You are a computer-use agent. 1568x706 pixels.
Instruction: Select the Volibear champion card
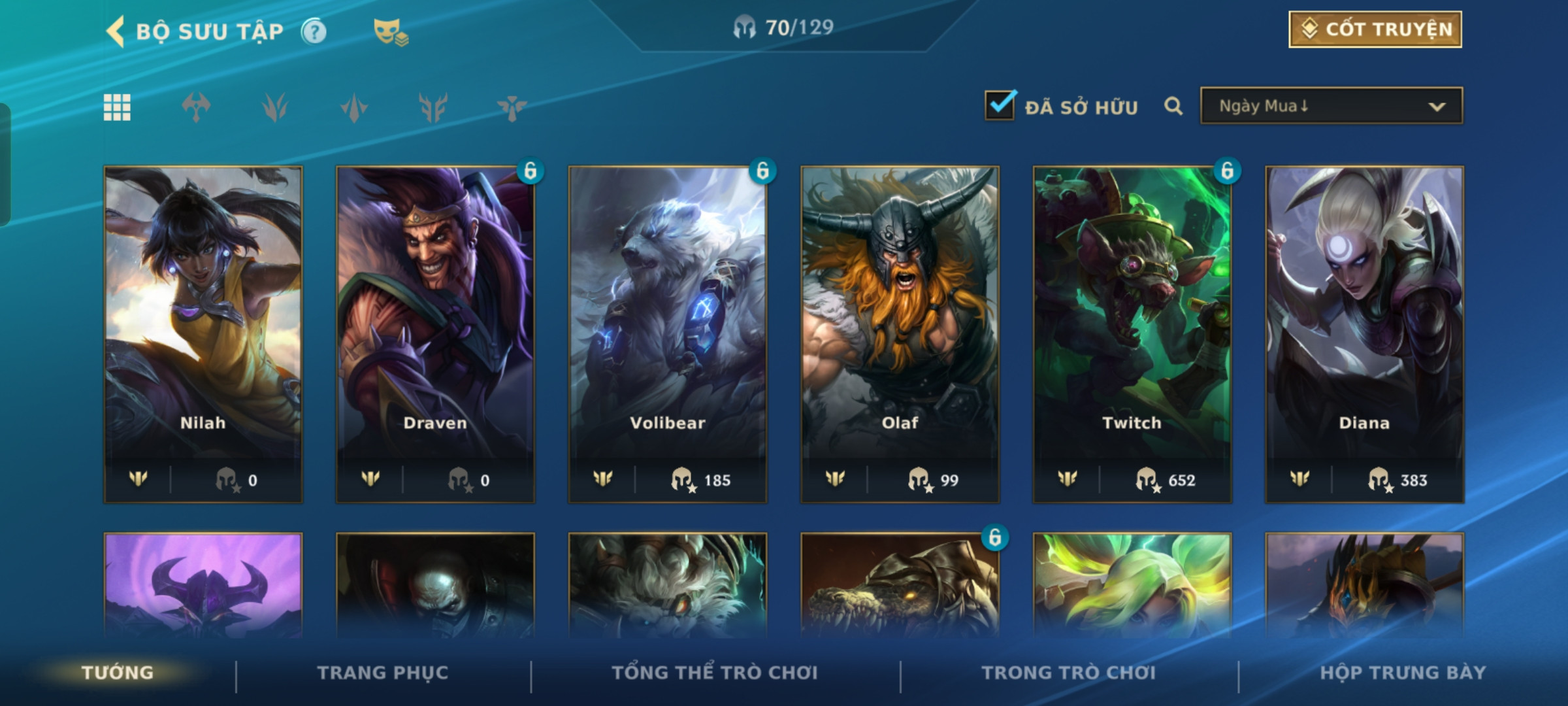668,335
